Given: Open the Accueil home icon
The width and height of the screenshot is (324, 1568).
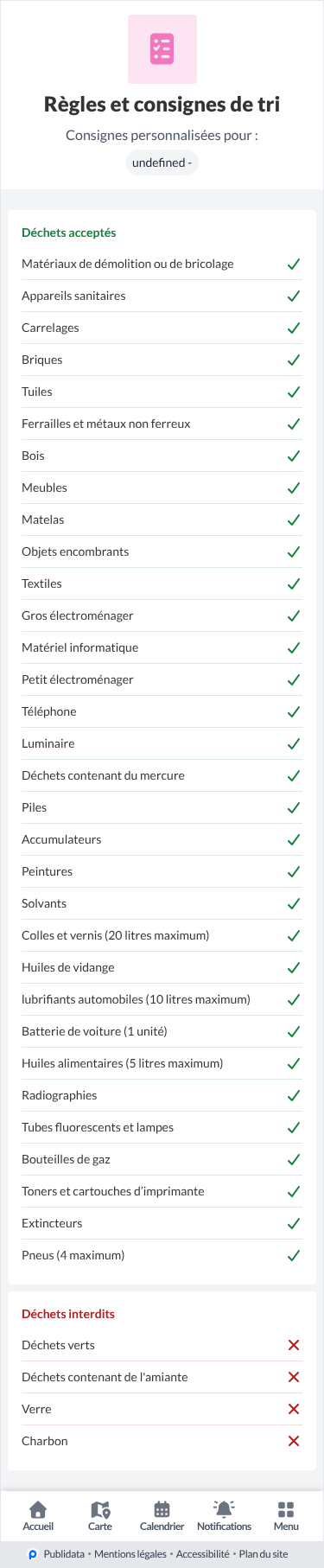Looking at the screenshot, I should point(38,1509).
